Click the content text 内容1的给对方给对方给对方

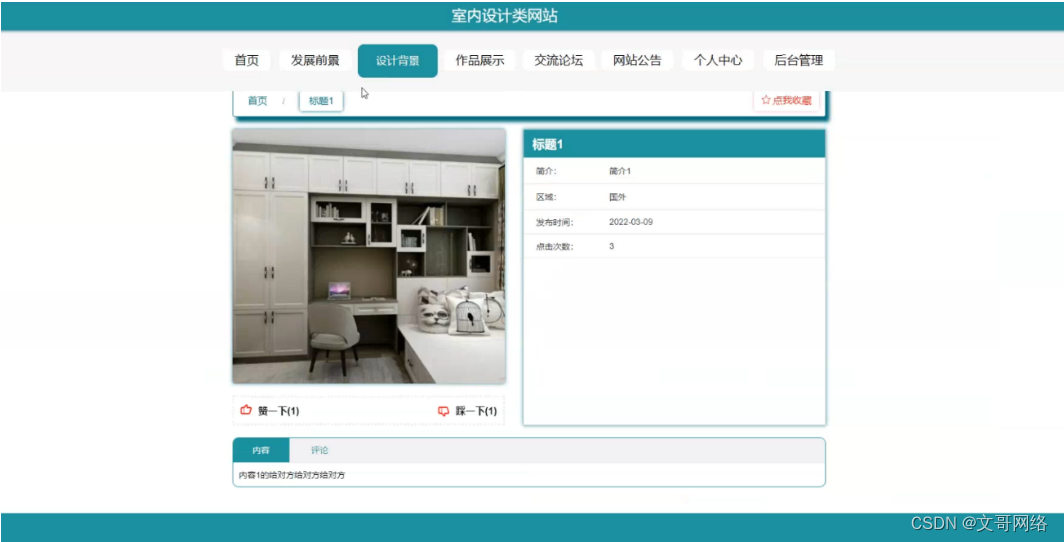[292, 476]
